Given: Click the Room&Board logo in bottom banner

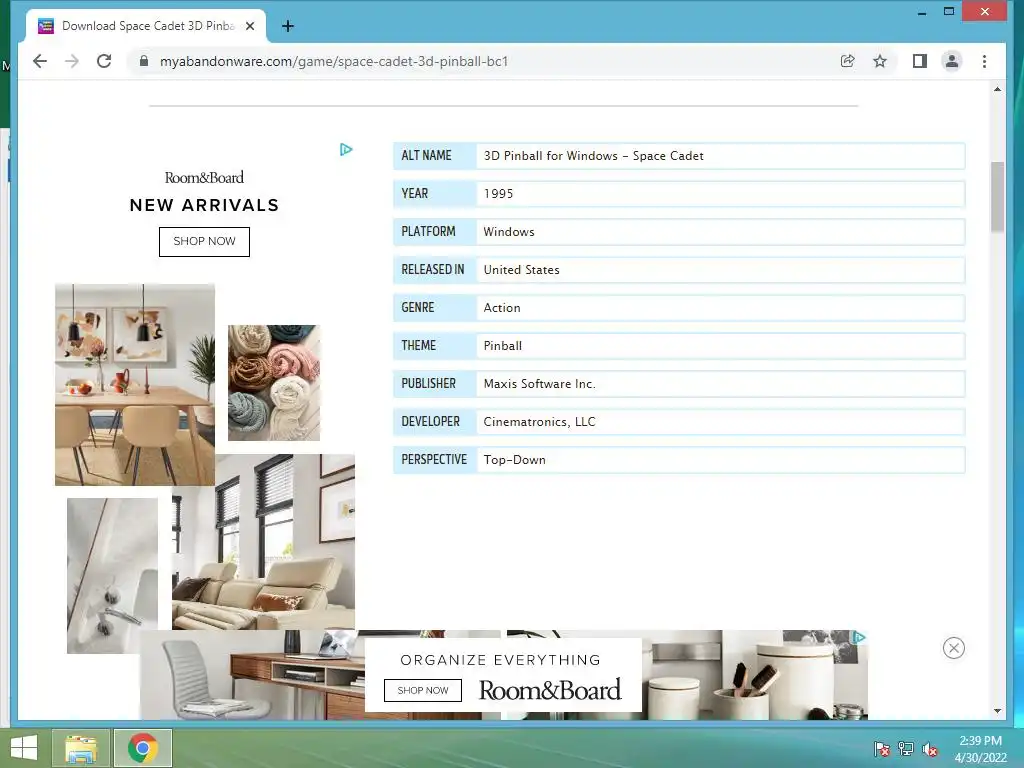Looking at the screenshot, I should [550, 690].
